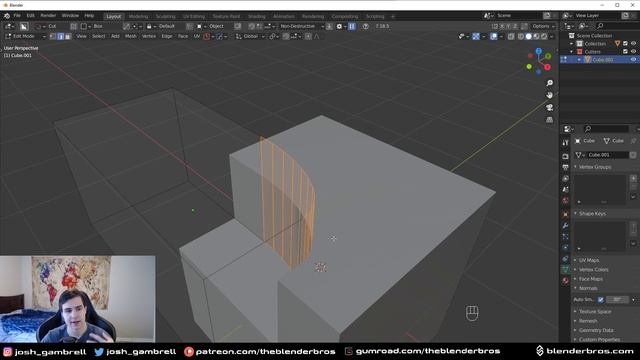Open the Render menu

pyautogui.click(x=48, y=16)
